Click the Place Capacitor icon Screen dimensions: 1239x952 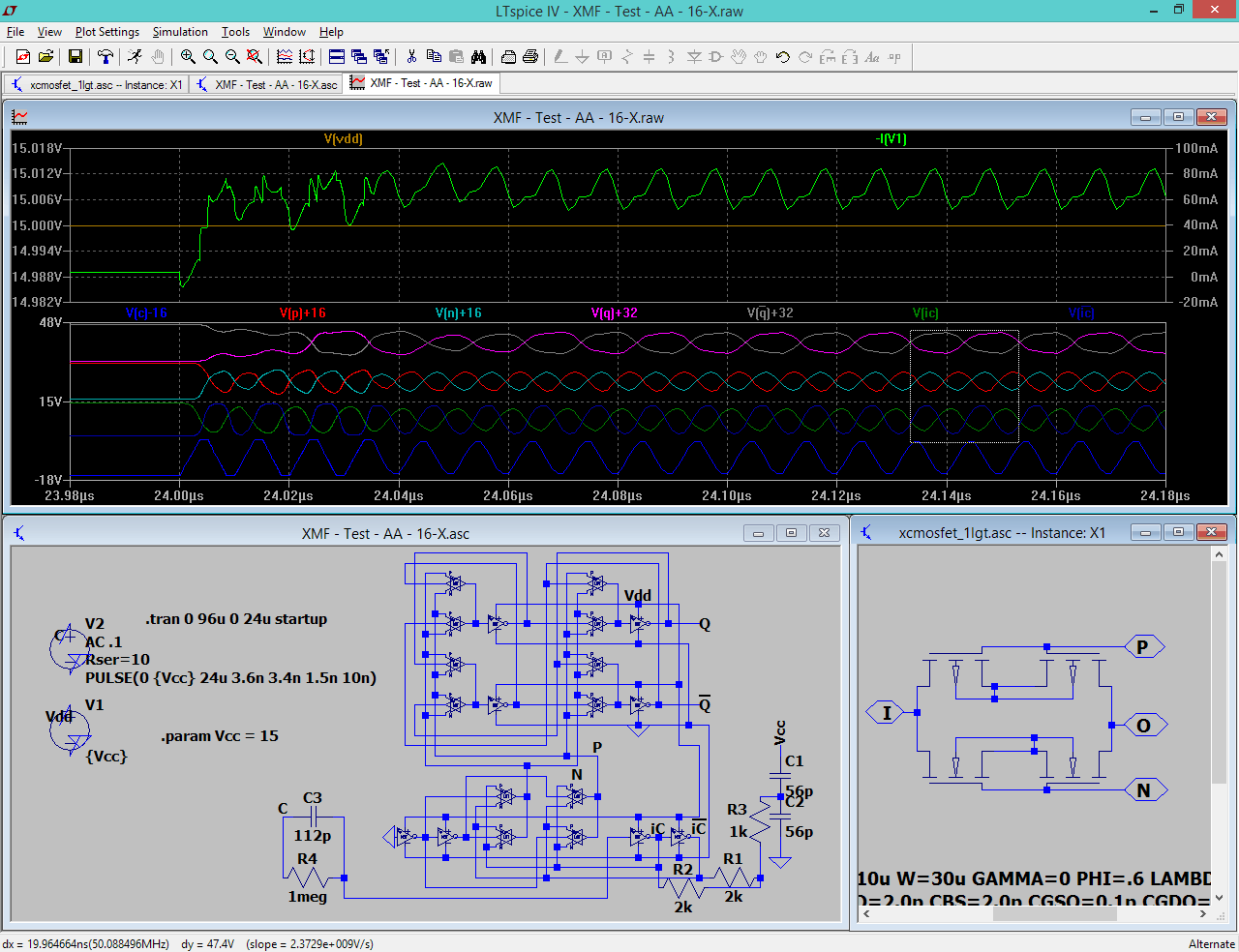pyautogui.click(x=650, y=57)
